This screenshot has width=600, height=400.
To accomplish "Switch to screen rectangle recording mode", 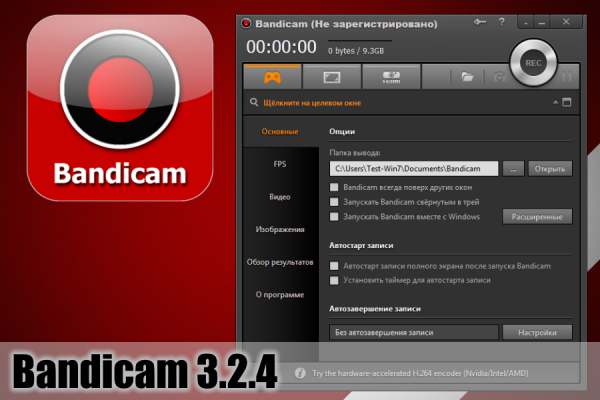I will [x=331, y=75].
